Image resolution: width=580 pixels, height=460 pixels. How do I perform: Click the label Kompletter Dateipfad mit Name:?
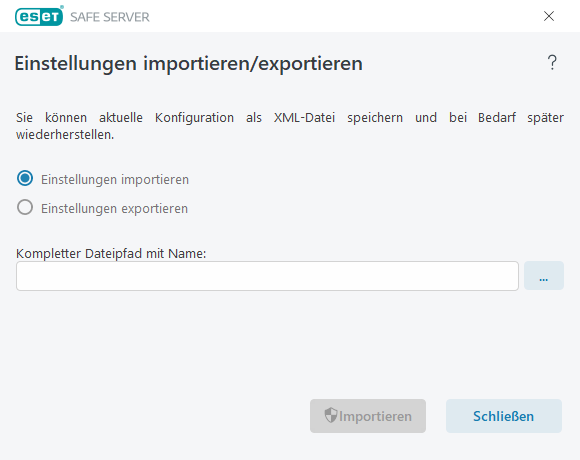(111, 254)
